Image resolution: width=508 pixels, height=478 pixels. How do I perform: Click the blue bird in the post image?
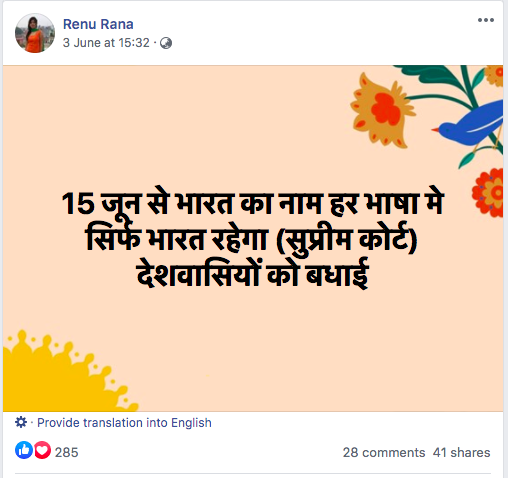tap(468, 124)
